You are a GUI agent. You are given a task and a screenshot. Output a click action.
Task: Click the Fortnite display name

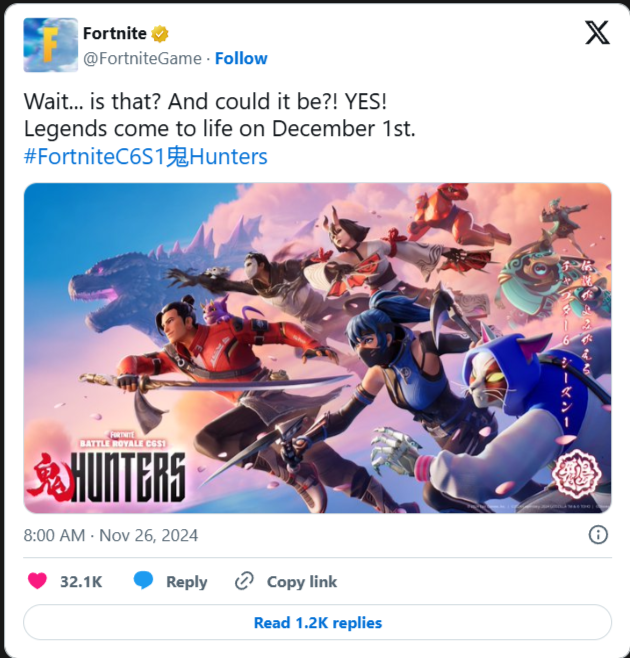(x=115, y=34)
